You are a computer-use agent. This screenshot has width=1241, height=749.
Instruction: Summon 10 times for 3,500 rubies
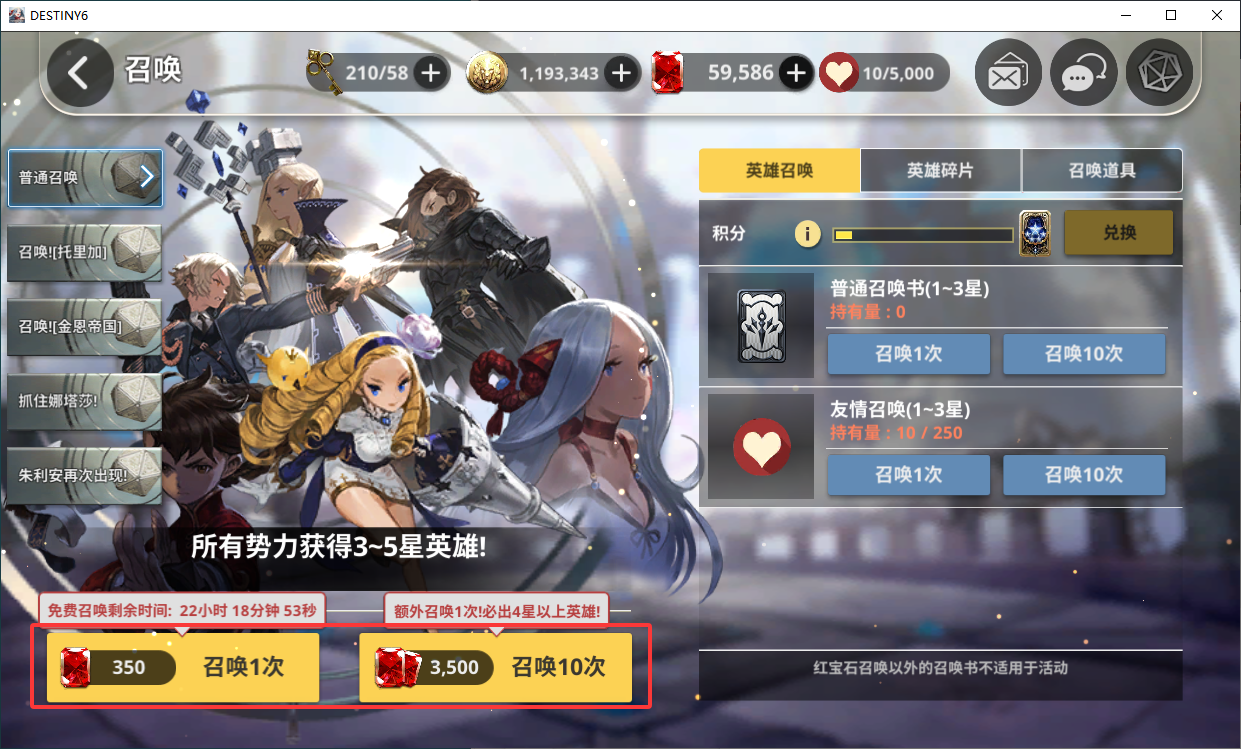(x=495, y=668)
